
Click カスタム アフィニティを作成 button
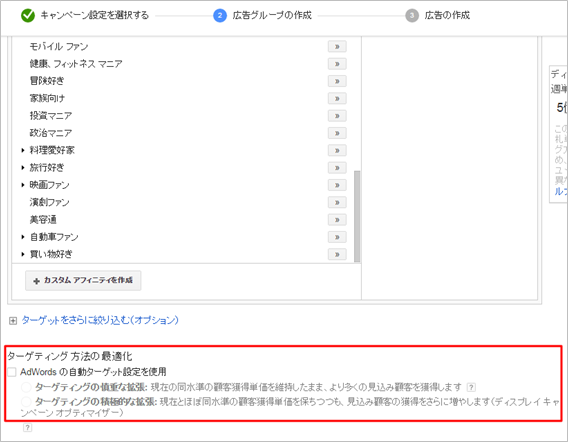(83, 280)
